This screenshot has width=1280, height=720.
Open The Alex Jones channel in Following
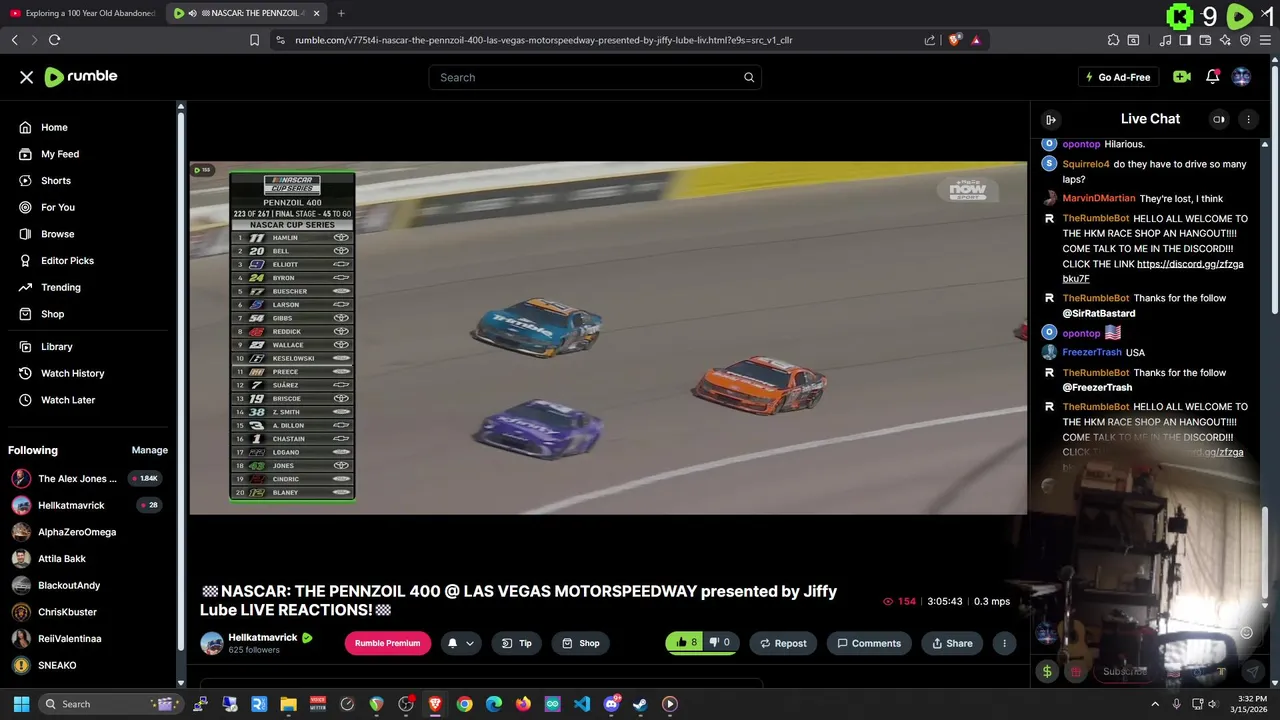(x=77, y=479)
